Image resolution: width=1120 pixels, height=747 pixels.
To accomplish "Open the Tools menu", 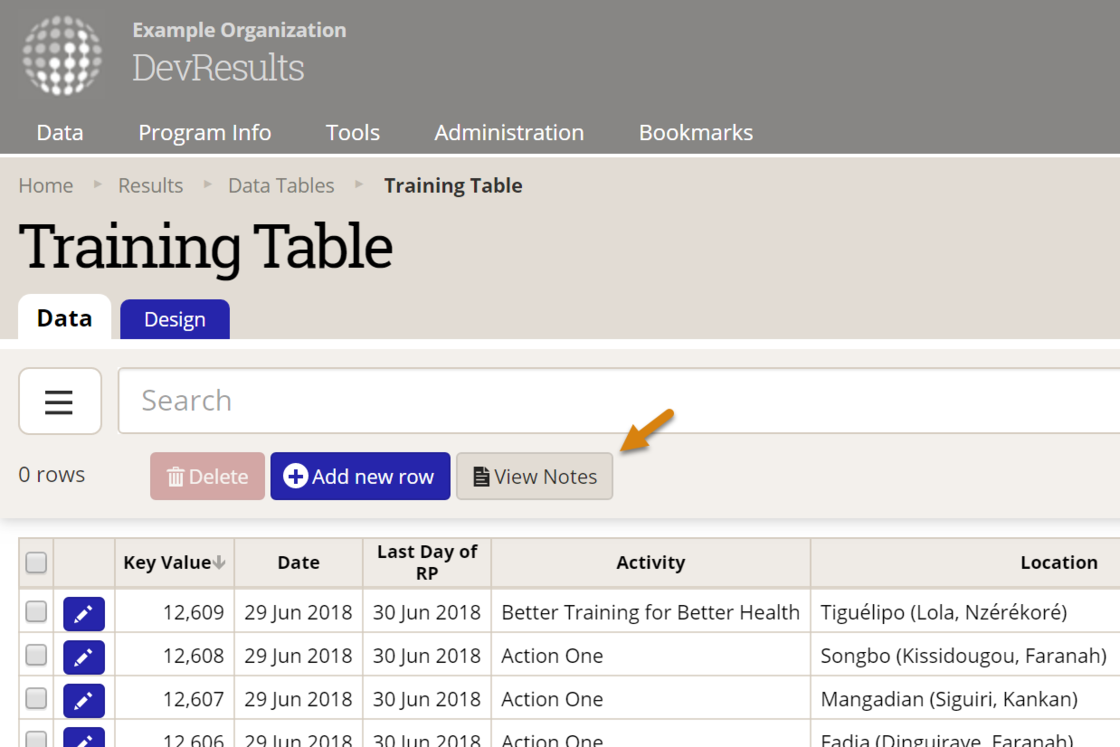I will (x=353, y=133).
